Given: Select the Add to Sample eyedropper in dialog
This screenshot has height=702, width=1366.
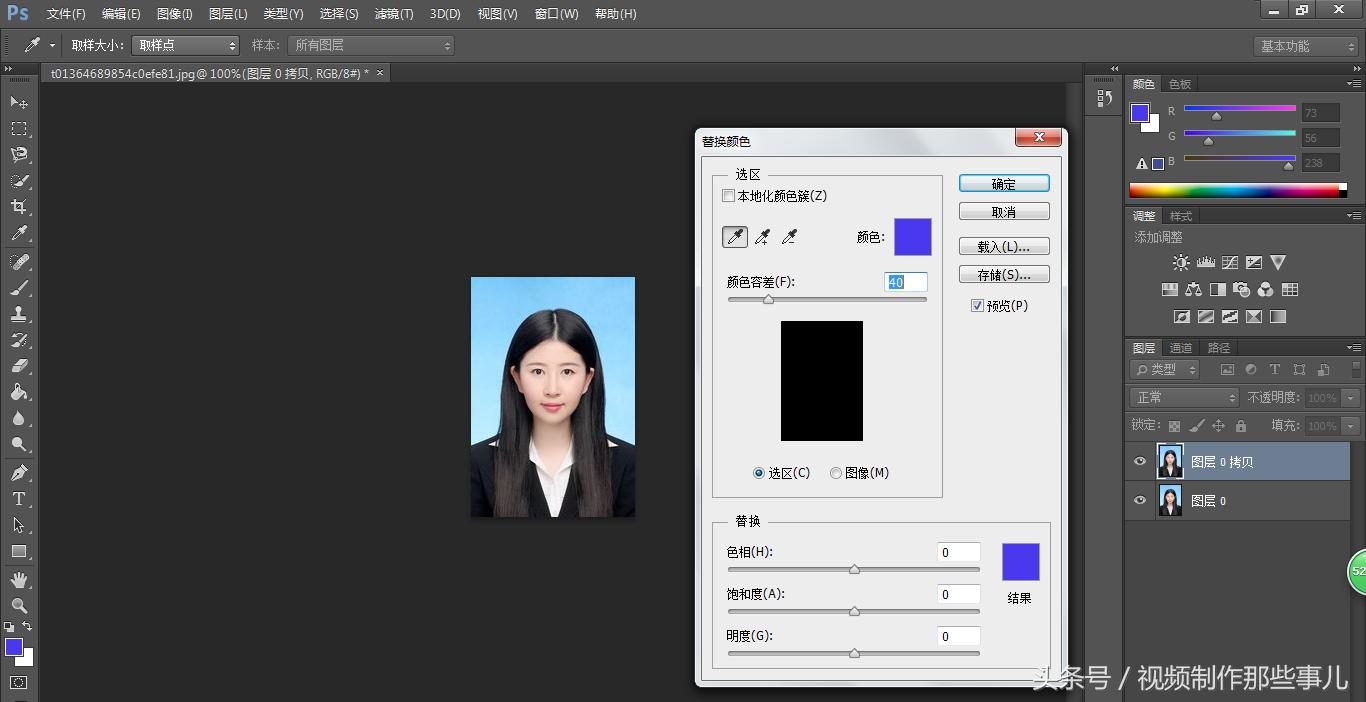Looking at the screenshot, I should coord(761,237).
